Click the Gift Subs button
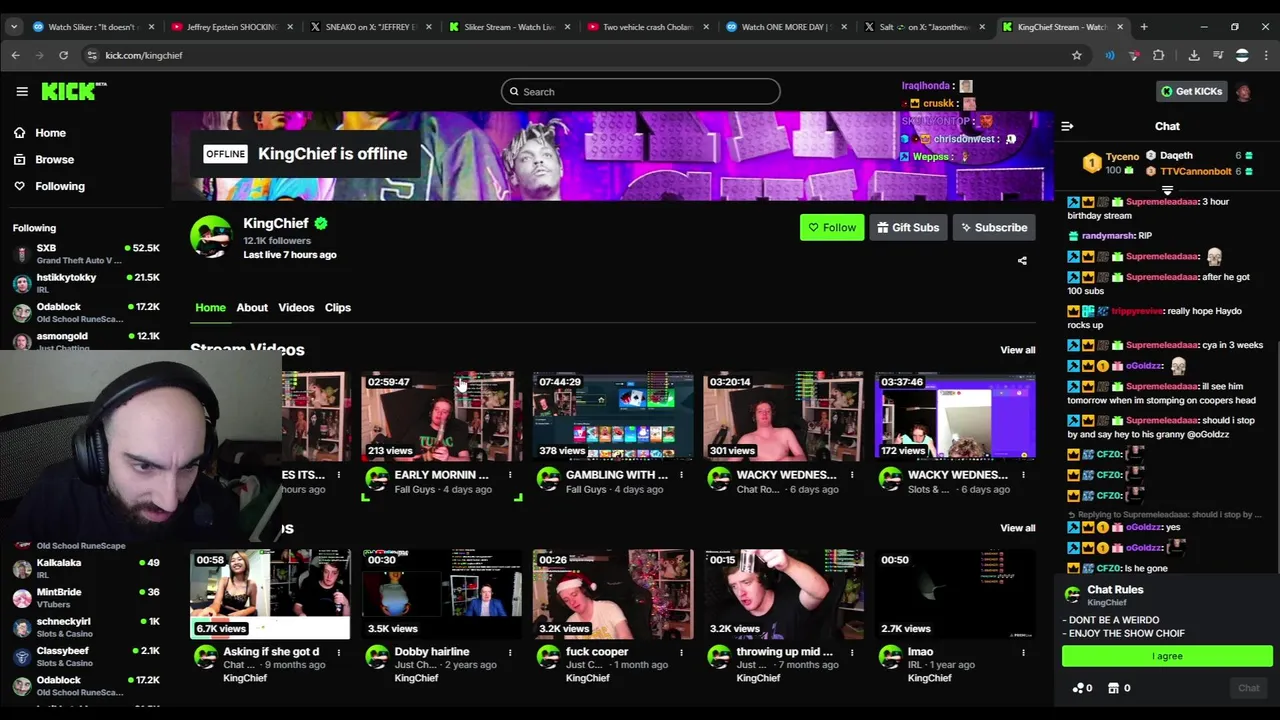 pyautogui.click(x=908, y=228)
